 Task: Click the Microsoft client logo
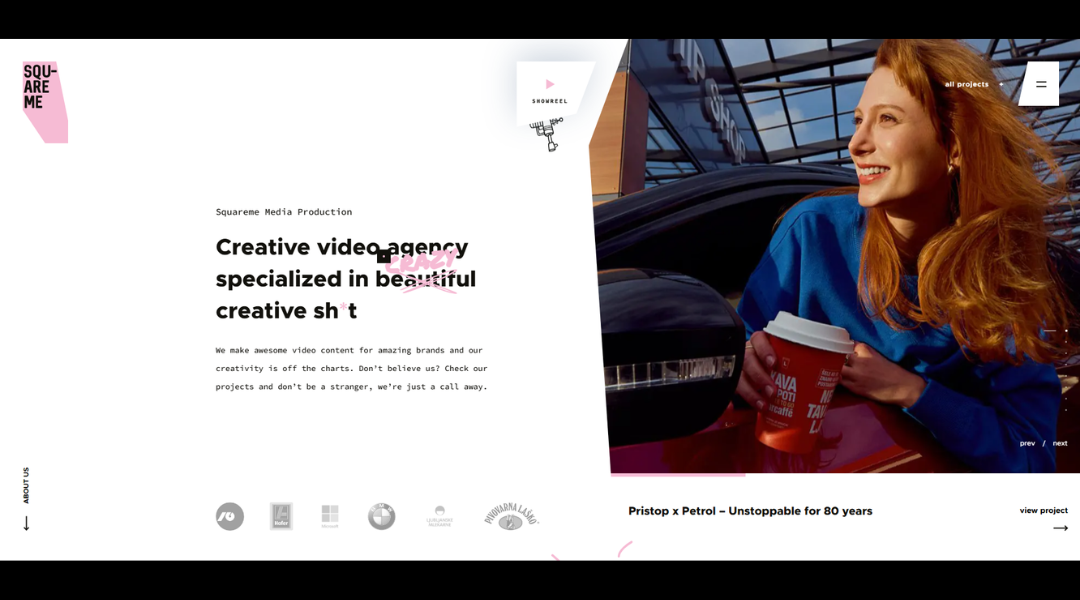[330, 516]
